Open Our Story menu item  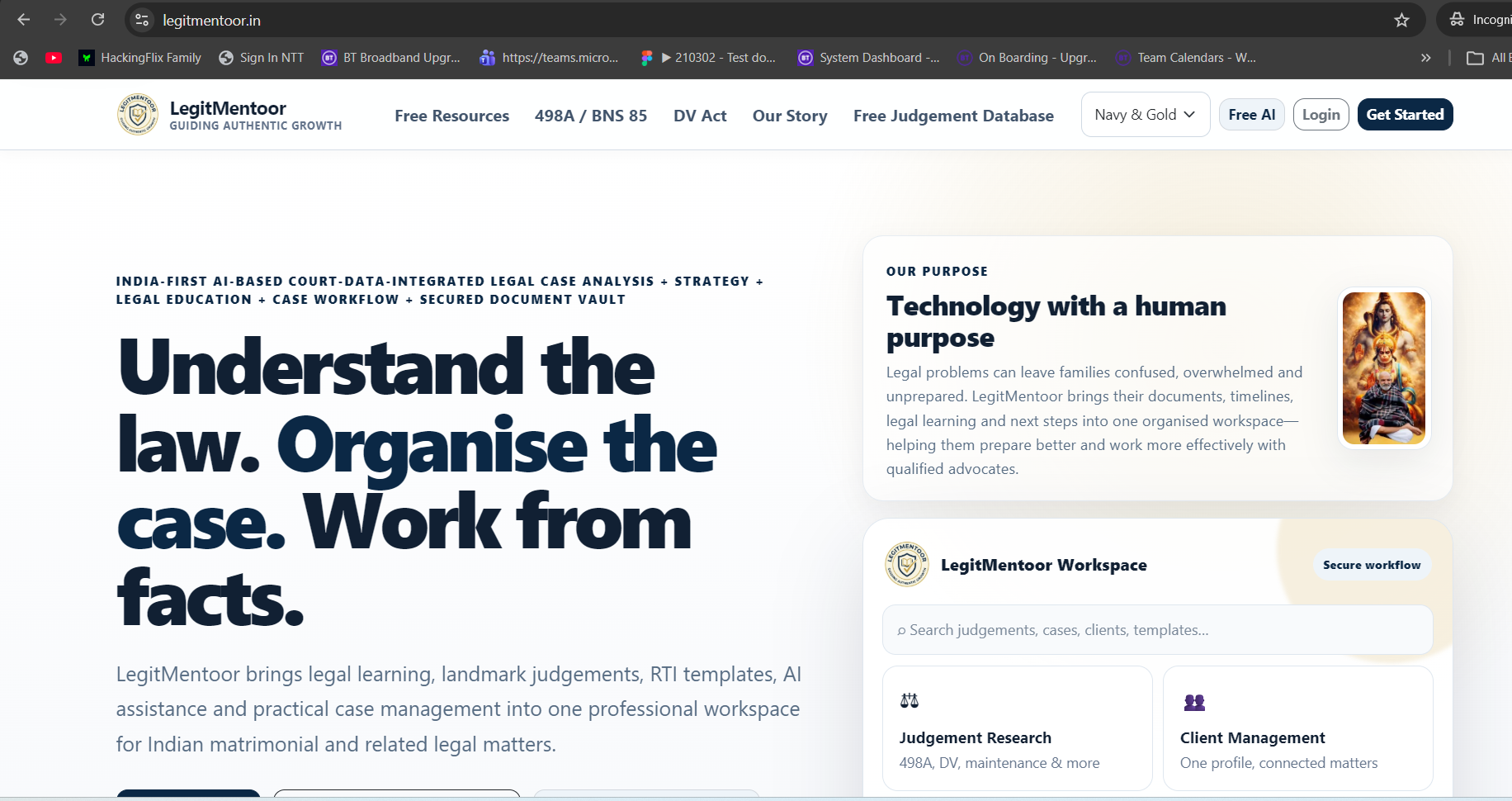coord(790,116)
